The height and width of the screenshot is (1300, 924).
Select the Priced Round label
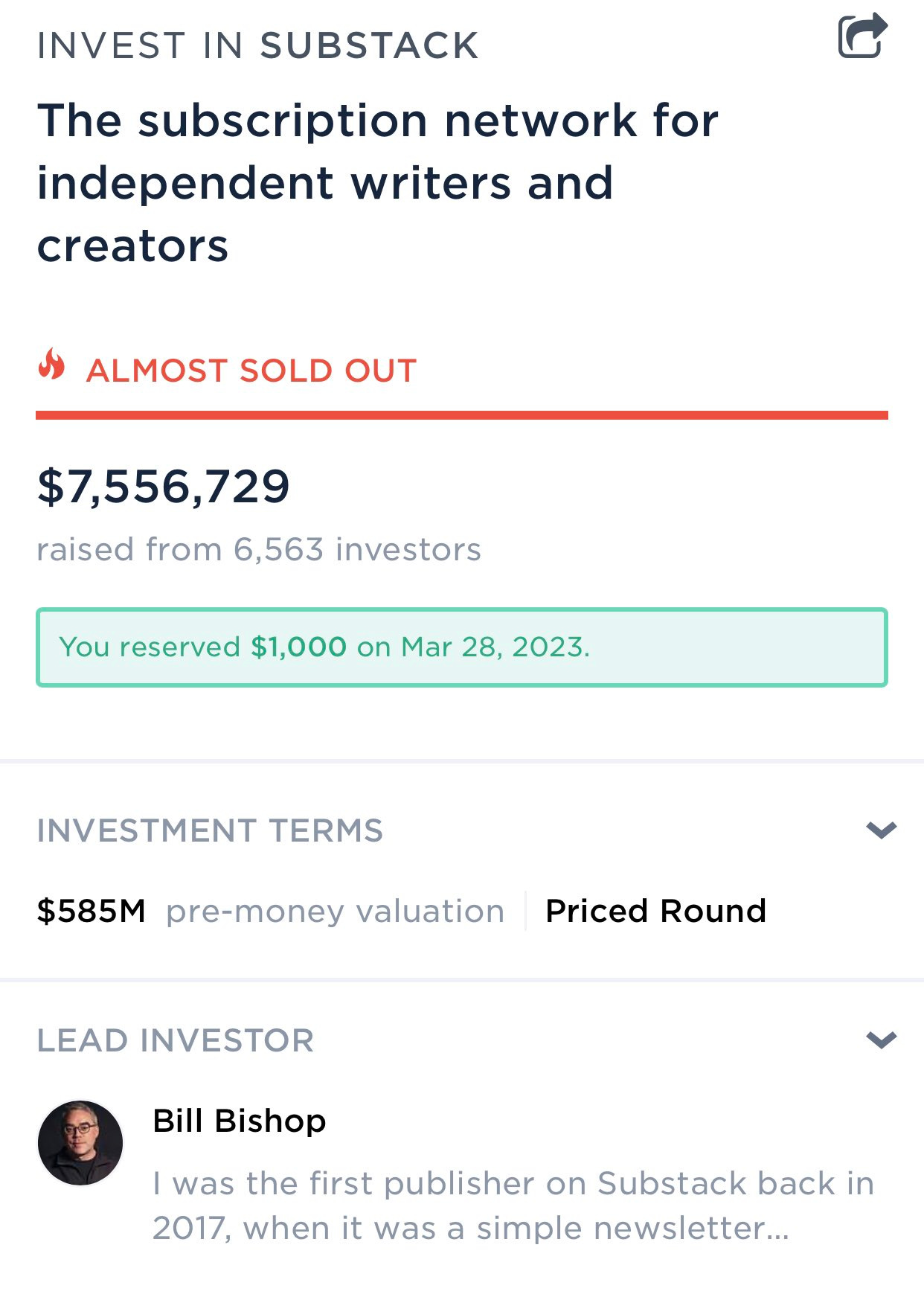[x=655, y=911]
